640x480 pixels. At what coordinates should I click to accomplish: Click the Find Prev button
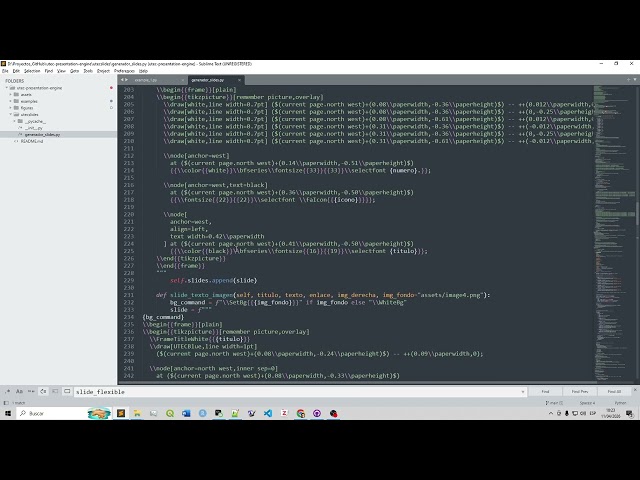(x=580, y=391)
